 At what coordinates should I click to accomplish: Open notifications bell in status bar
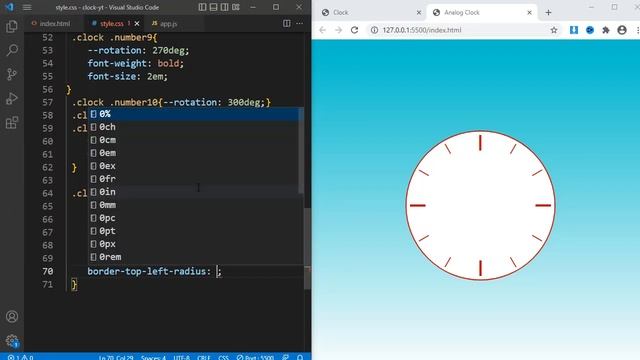click(x=300, y=357)
